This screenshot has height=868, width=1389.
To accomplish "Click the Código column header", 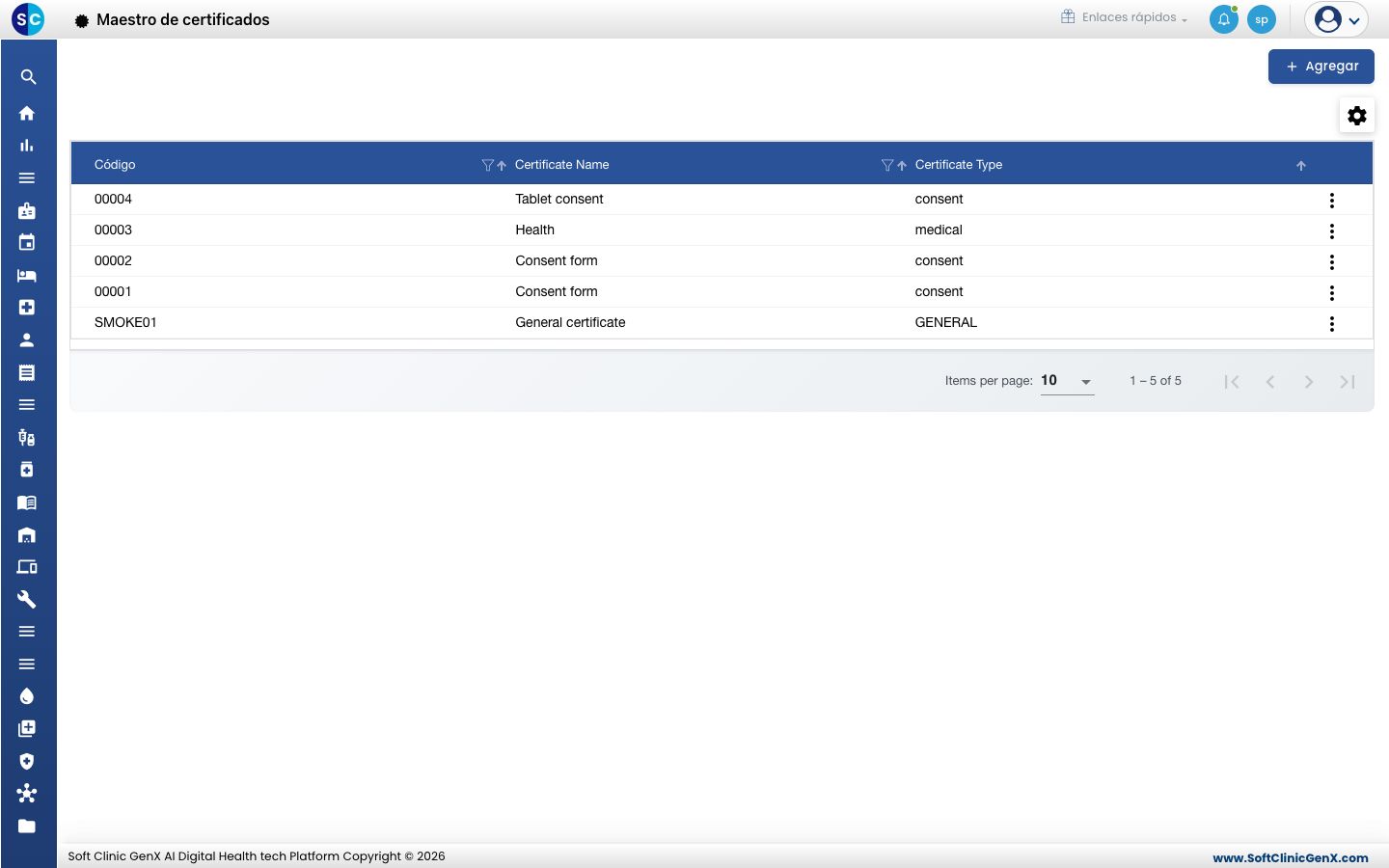I will coord(115,165).
